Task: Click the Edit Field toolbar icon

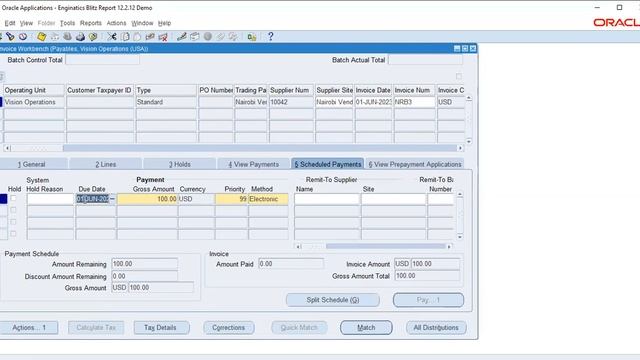Action: (x=182, y=37)
